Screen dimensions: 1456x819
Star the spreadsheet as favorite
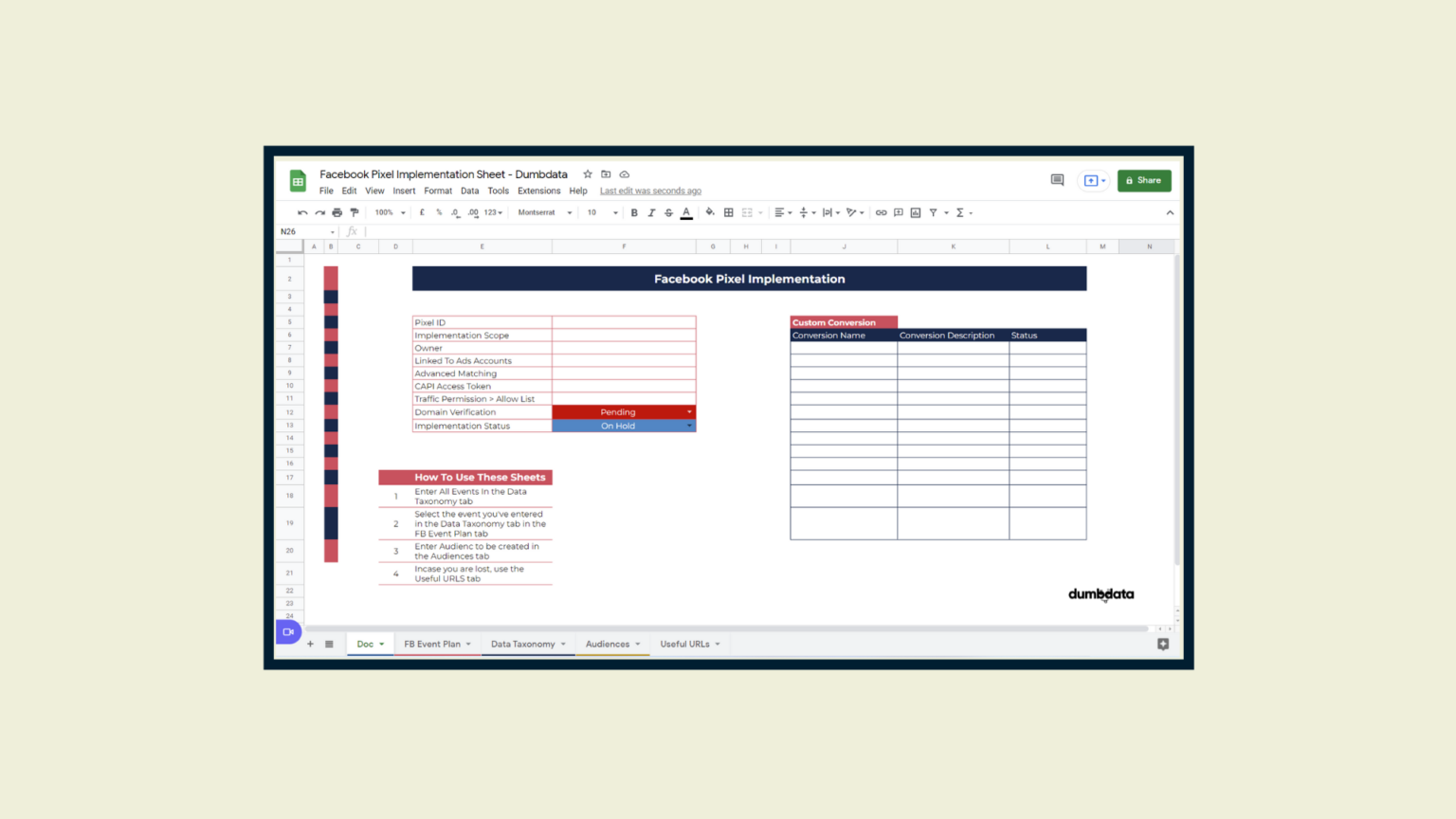tap(588, 174)
